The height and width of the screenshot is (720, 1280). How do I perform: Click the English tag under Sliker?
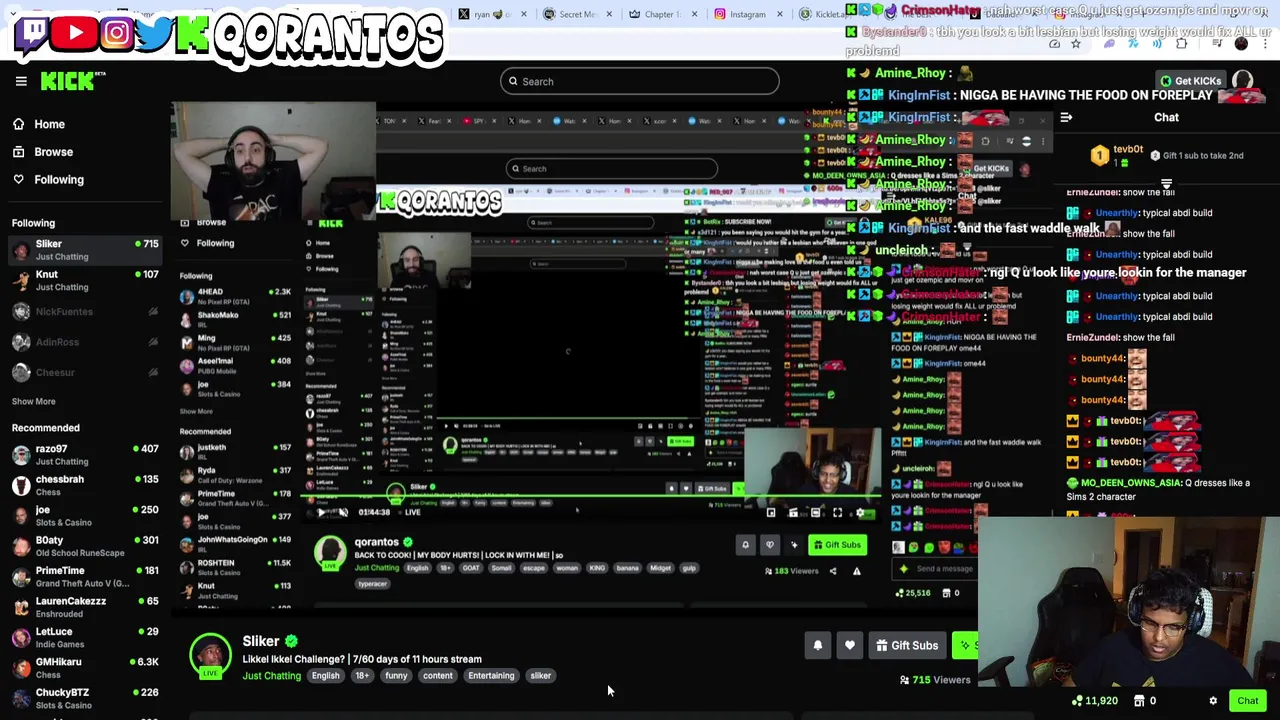(325, 676)
